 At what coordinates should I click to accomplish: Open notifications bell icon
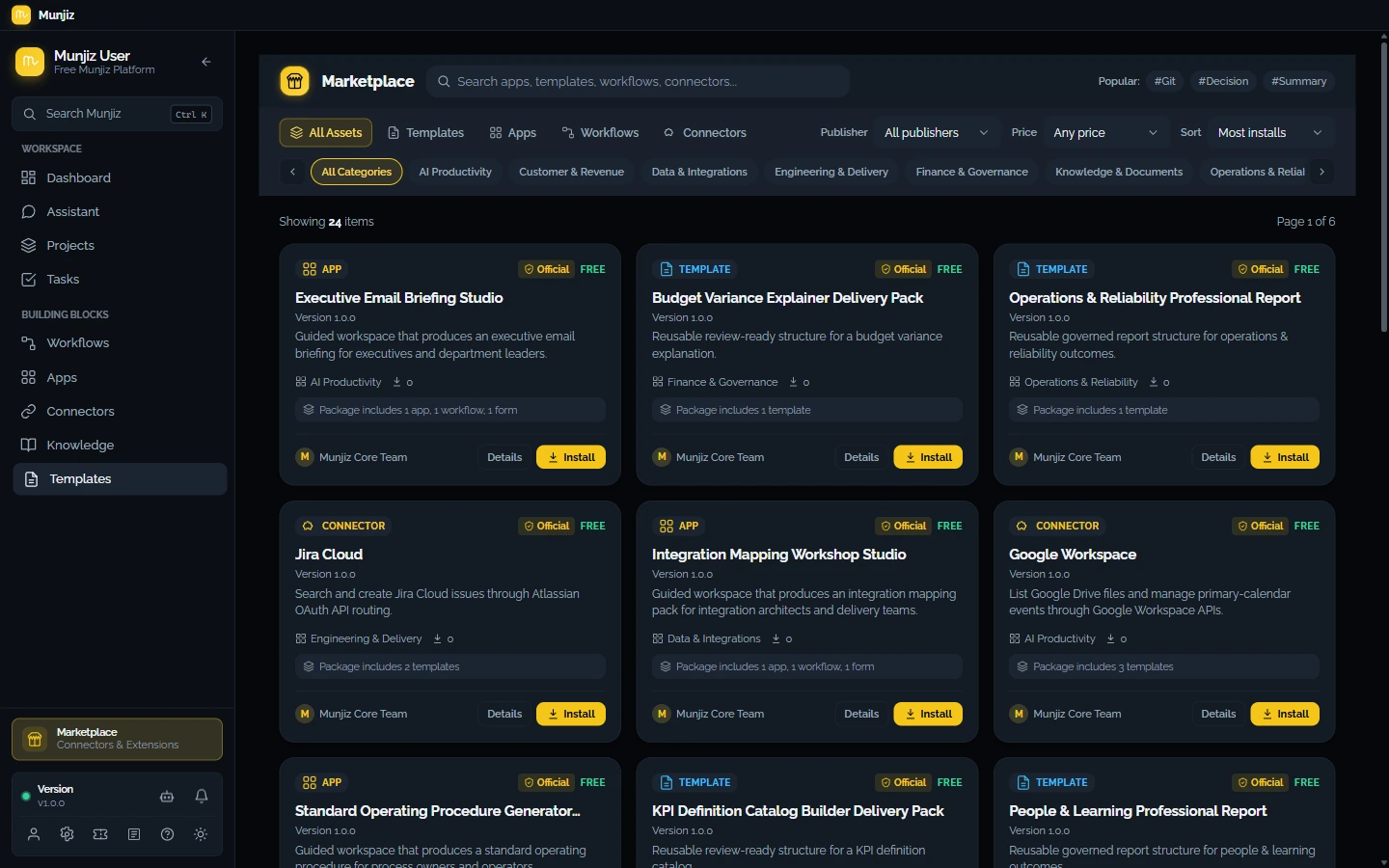[202, 797]
